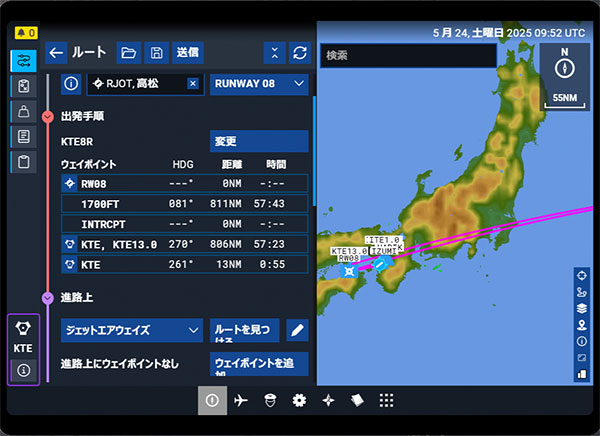Open the map route path tool icon
The height and width of the screenshot is (436, 600).
tap(582, 292)
